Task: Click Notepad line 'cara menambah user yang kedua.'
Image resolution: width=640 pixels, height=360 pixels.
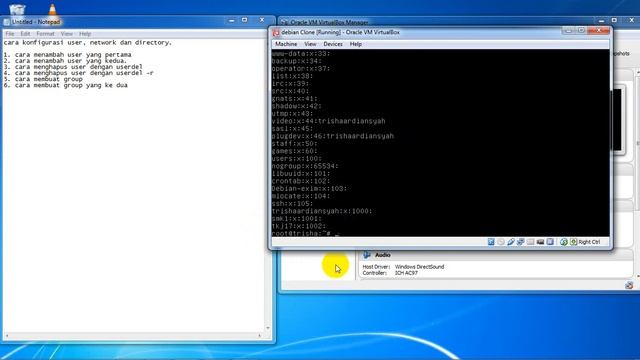Action: coord(71,61)
